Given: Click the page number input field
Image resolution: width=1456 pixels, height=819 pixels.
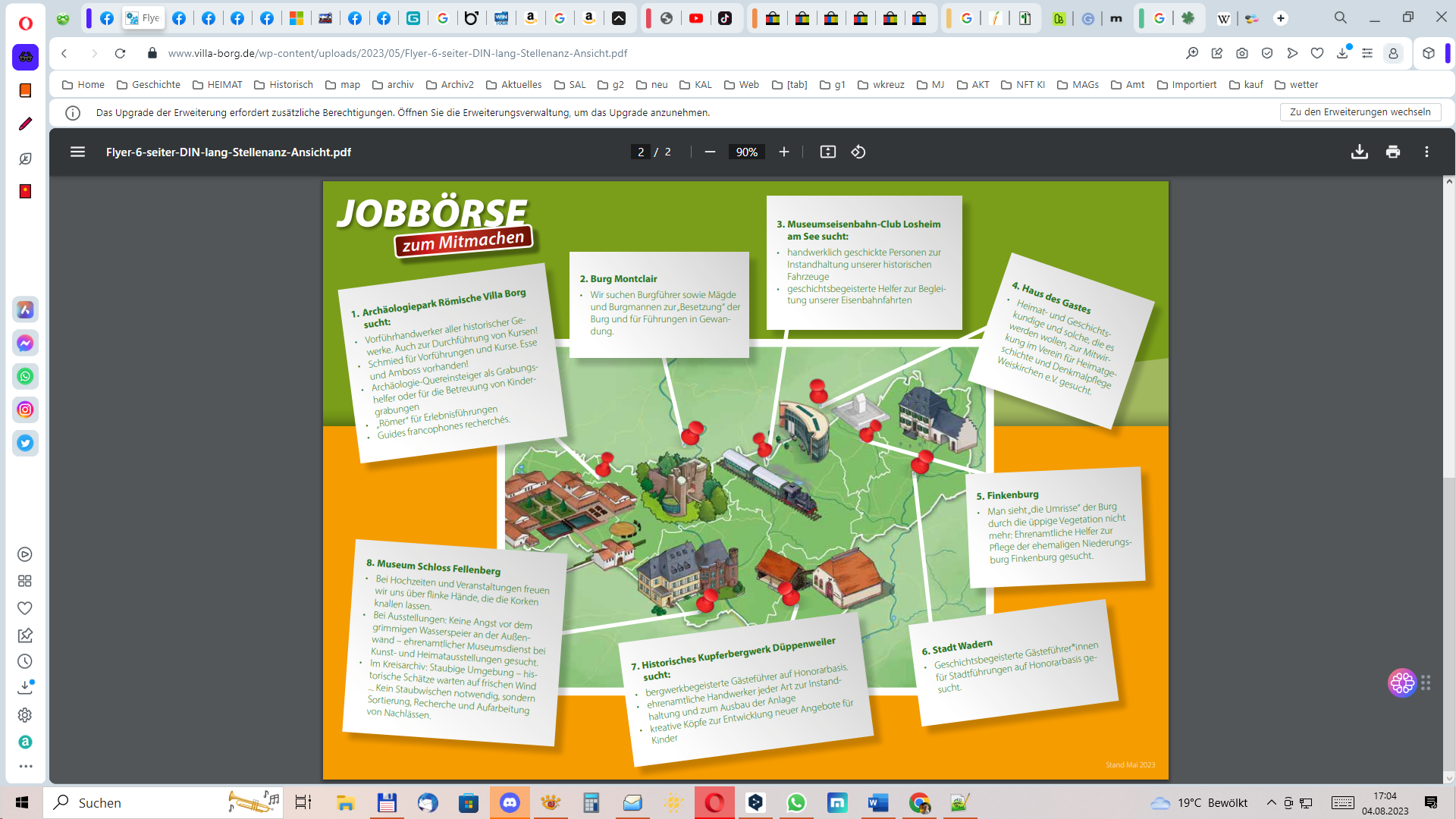Looking at the screenshot, I should click(641, 152).
